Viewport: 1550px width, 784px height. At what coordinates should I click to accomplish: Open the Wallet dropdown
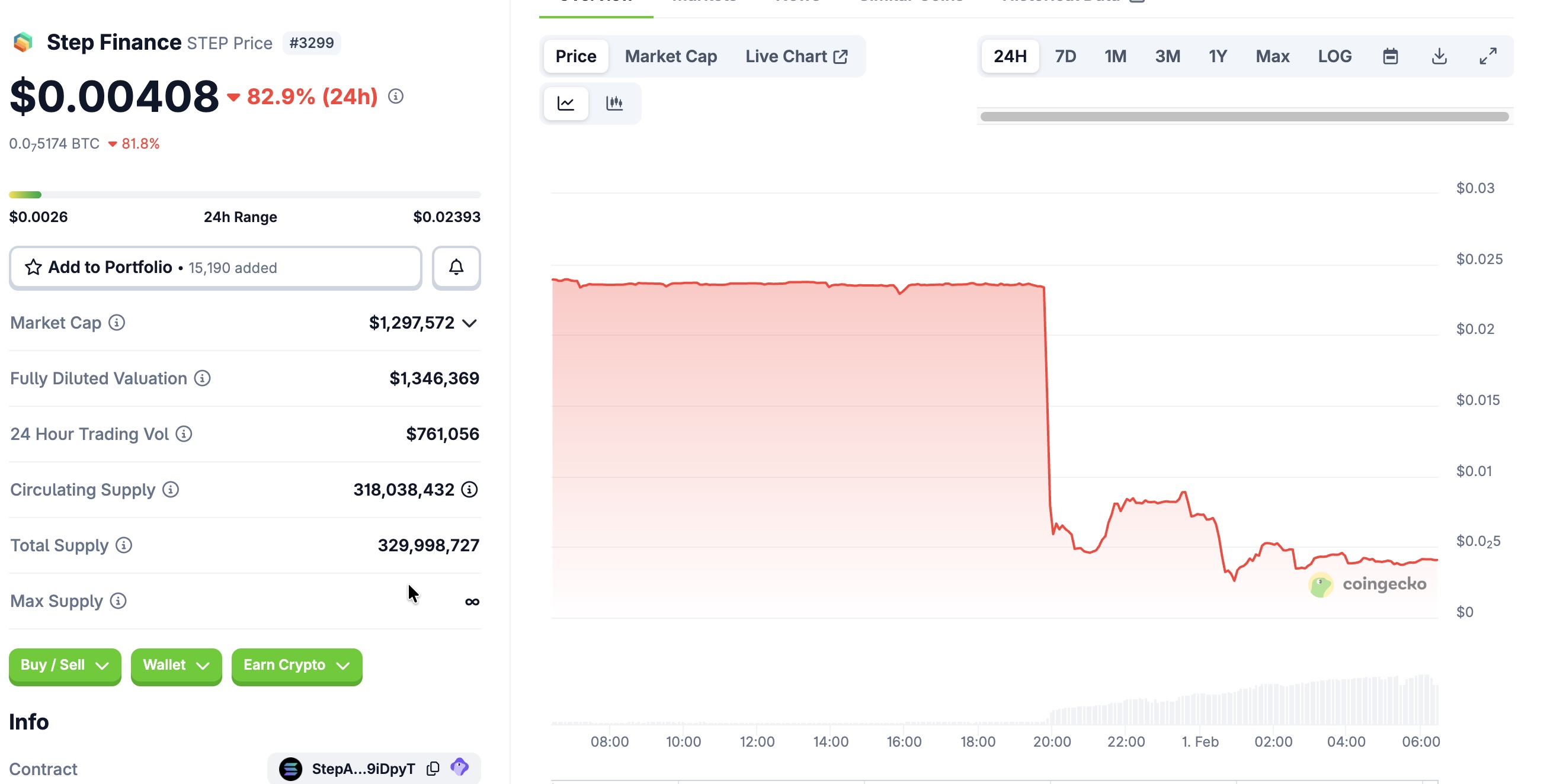176,665
